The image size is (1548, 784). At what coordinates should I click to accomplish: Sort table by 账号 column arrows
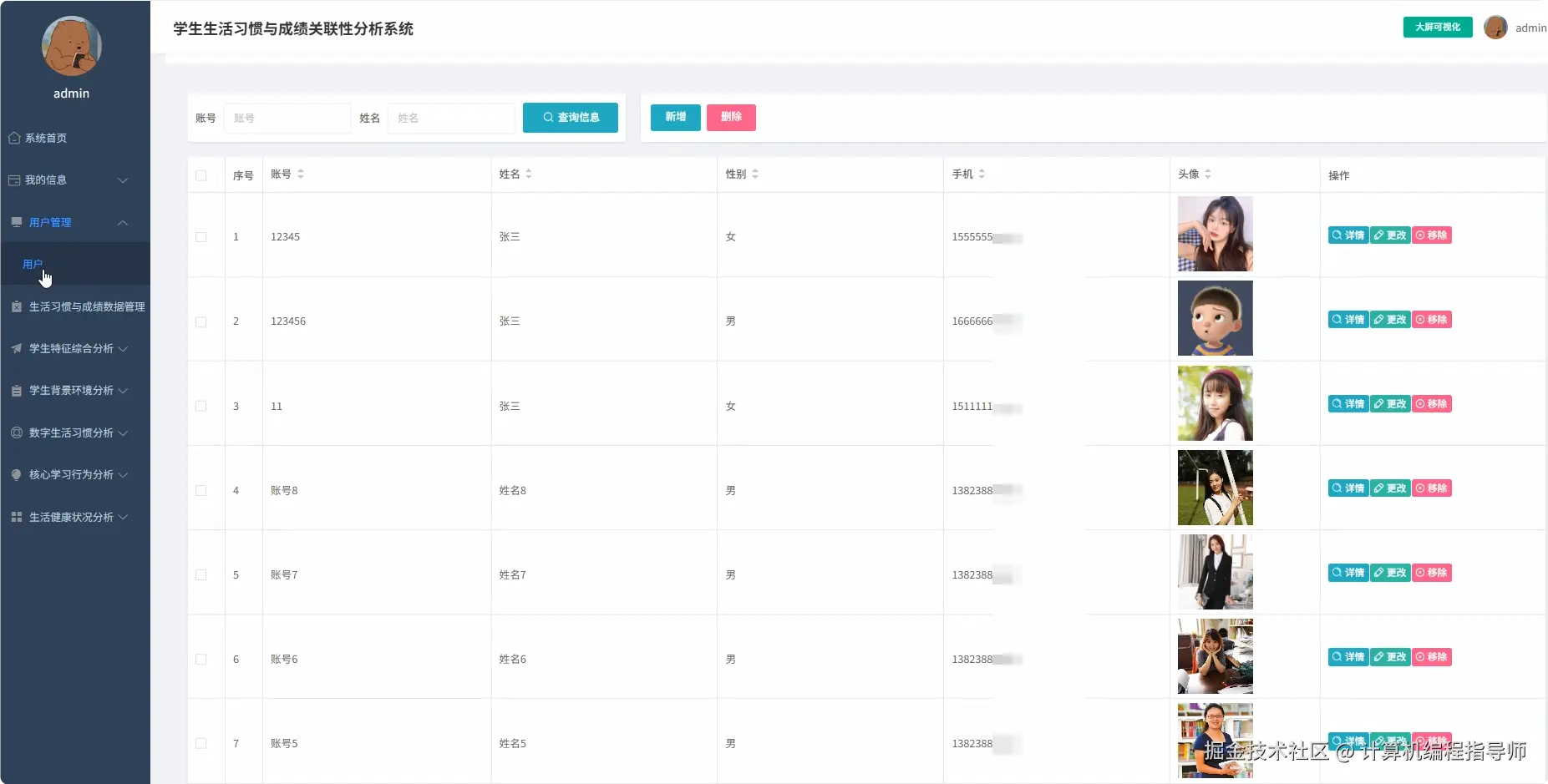[301, 174]
